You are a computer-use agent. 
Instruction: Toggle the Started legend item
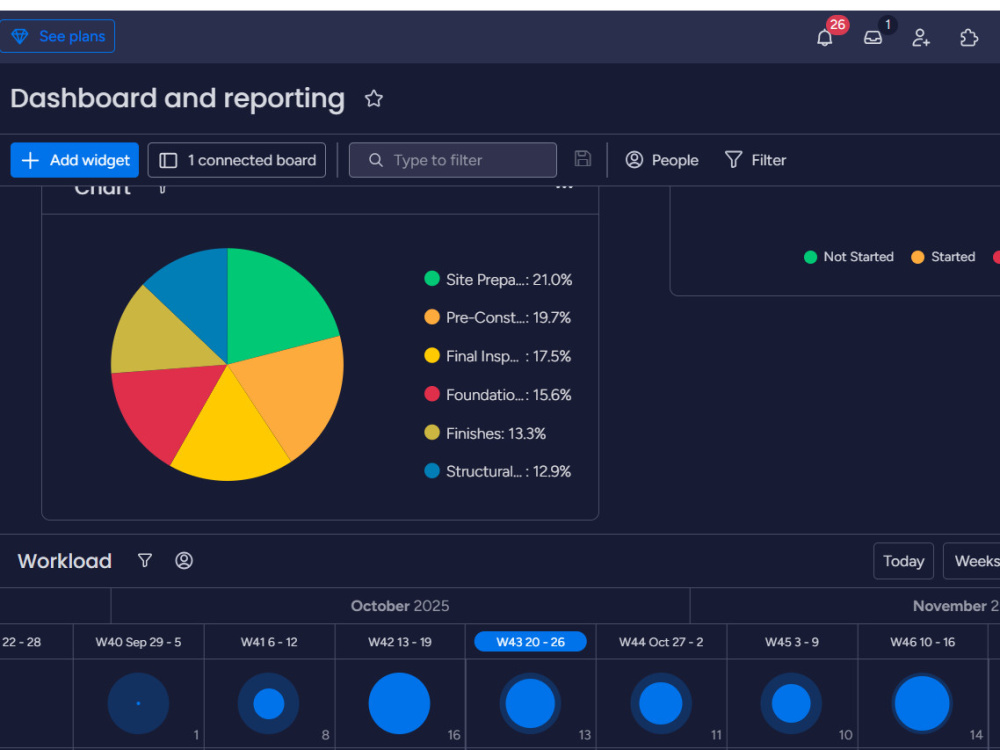point(943,257)
